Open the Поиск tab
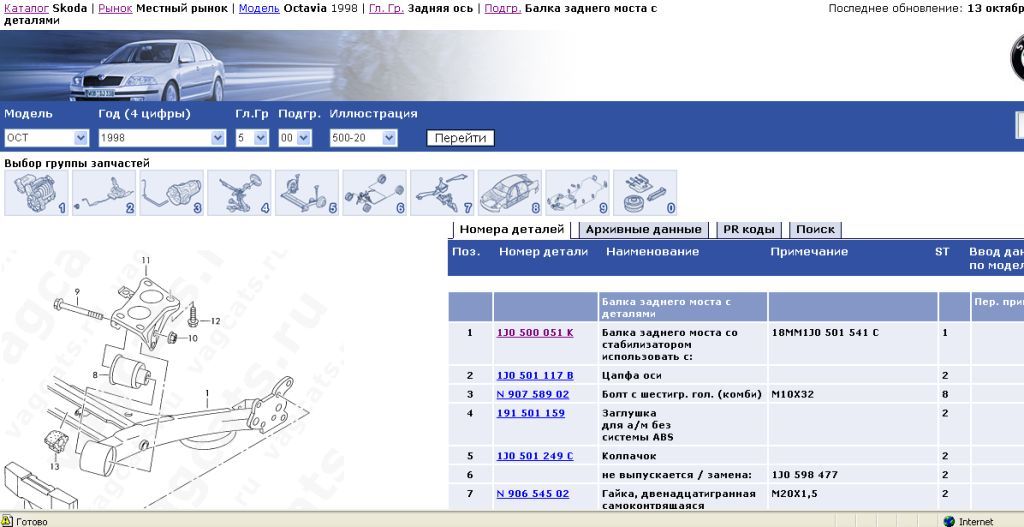The height and width of the screenshot is (527, 1024). click(815, 230)
